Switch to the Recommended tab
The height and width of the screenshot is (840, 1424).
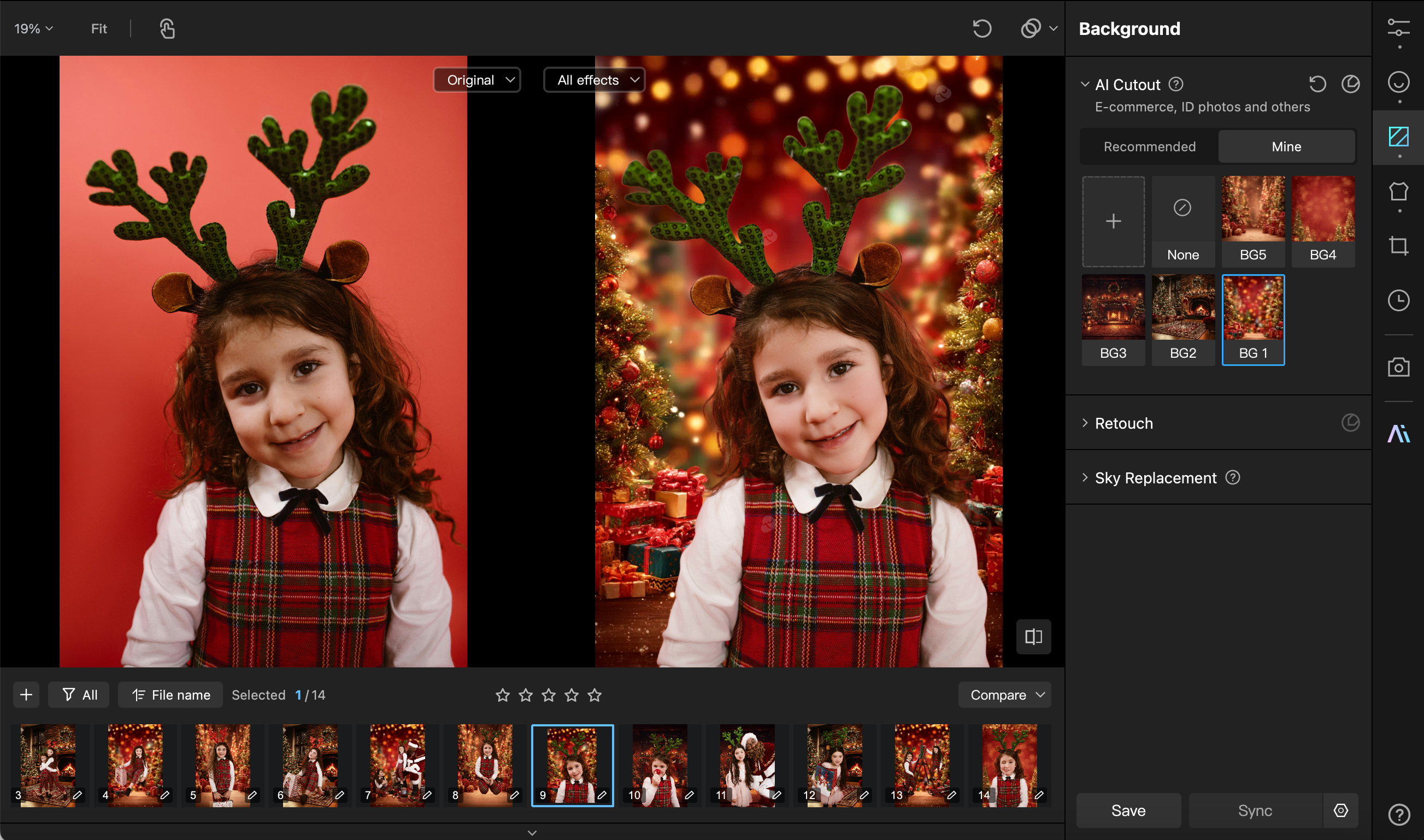click(x=1149, y=146)
